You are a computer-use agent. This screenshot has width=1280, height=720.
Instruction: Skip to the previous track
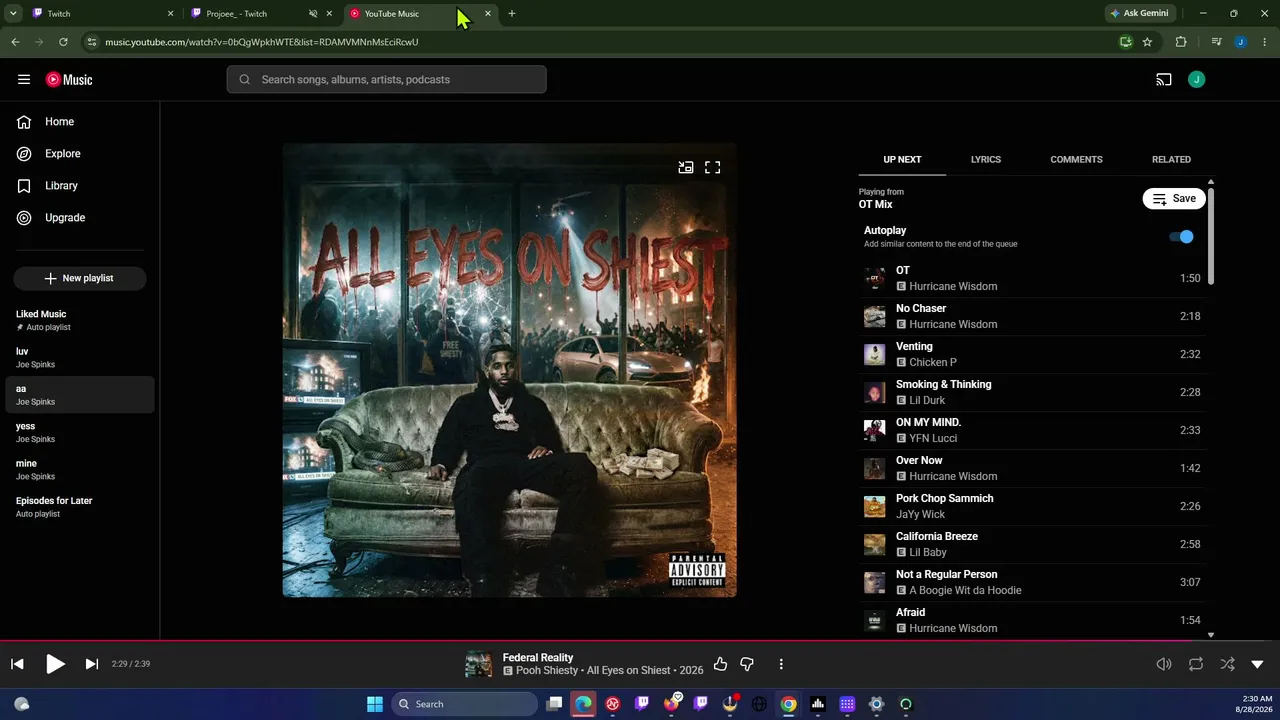pyautogui.click(x=17, y=664)
